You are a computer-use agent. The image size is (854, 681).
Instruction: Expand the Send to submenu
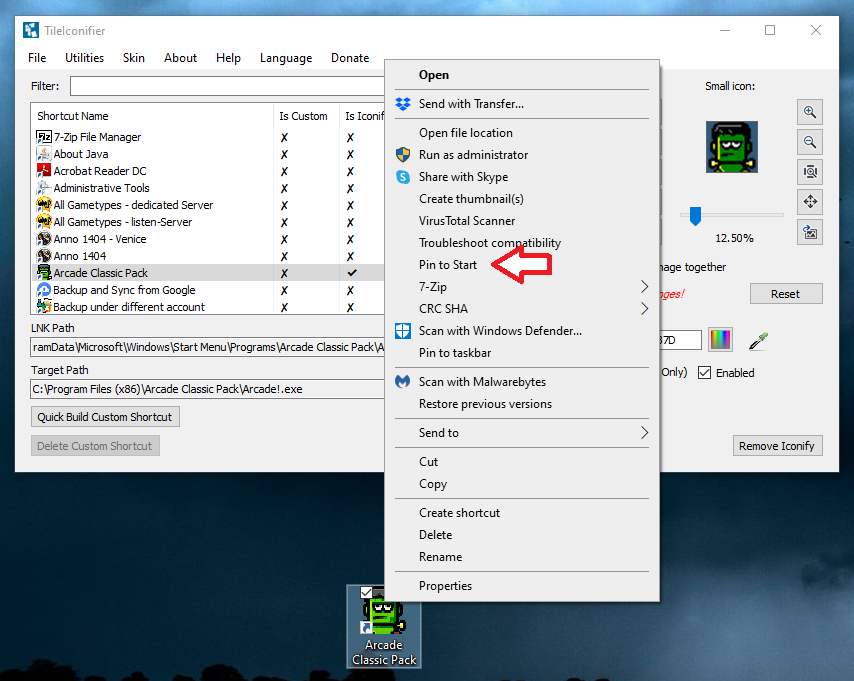point(644,433)
